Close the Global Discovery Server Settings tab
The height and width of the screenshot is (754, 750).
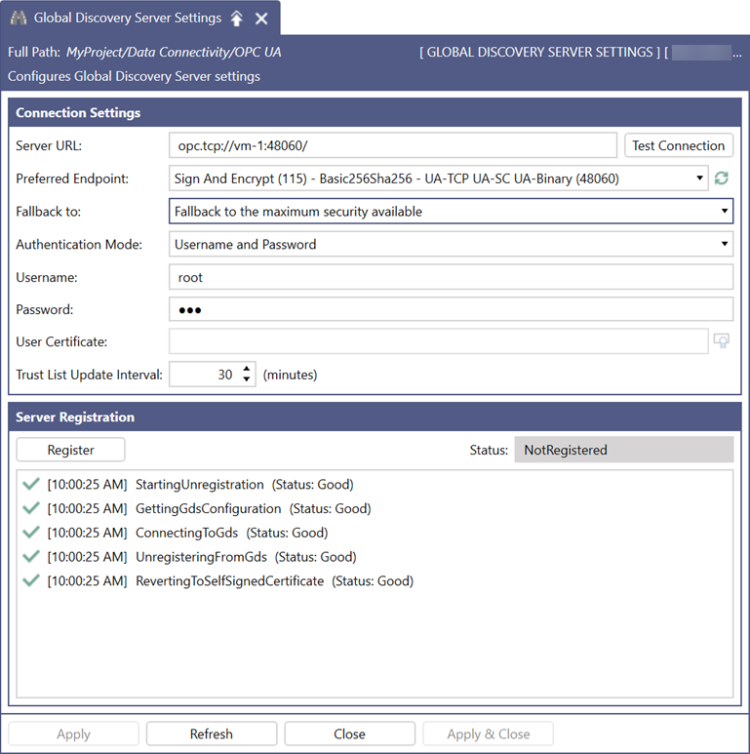[261, 18]
